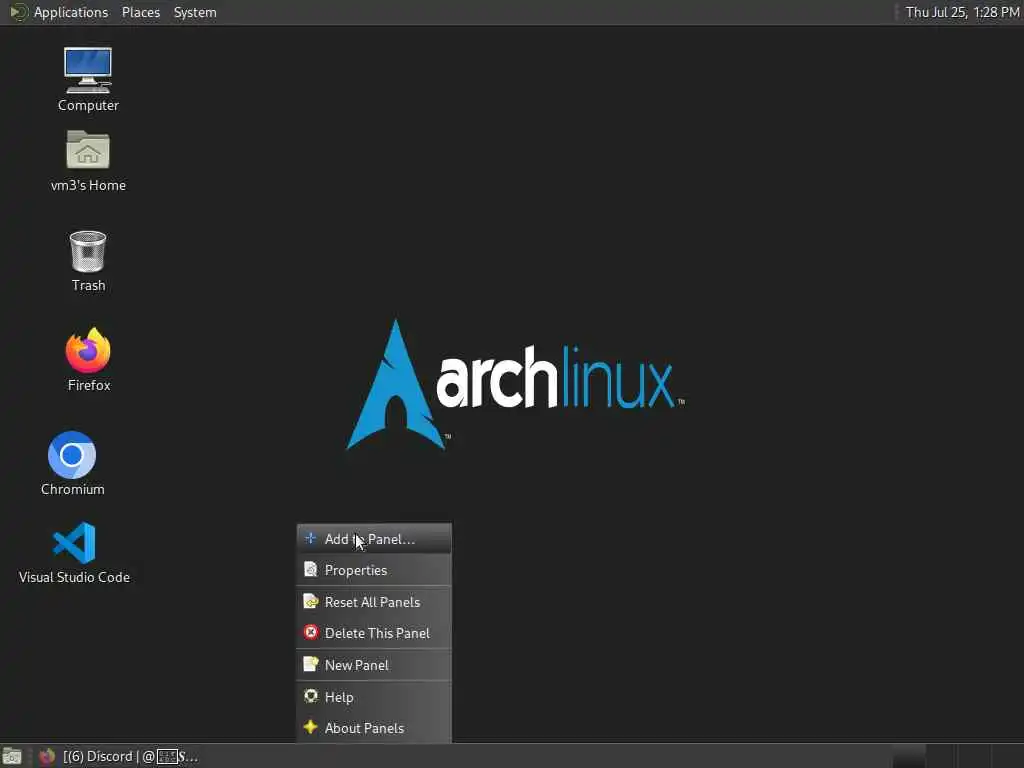Select About Panels entry
This screenshot has width=1024, height=768.
[374, 728]
